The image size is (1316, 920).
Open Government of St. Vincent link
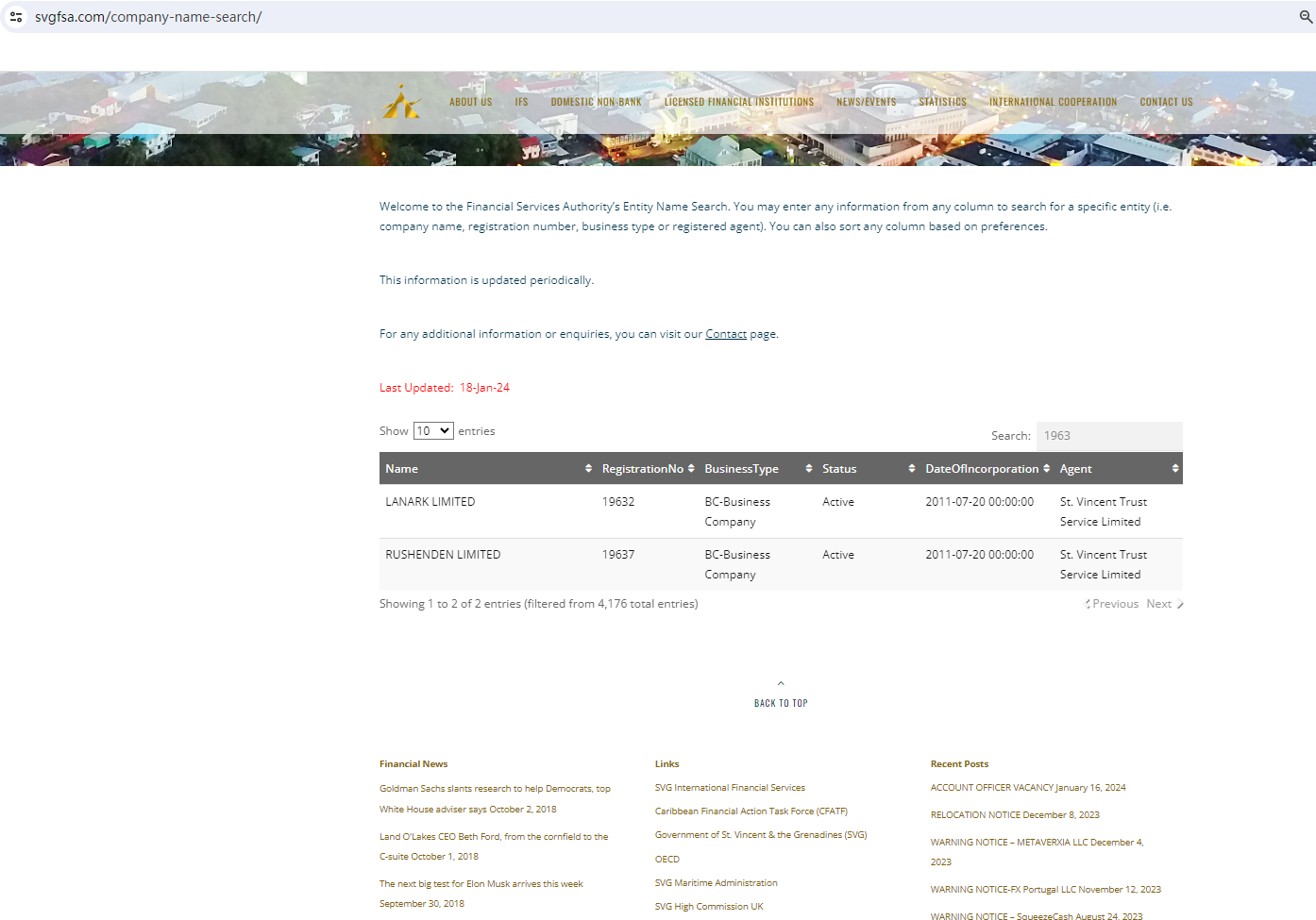(761, 835)
